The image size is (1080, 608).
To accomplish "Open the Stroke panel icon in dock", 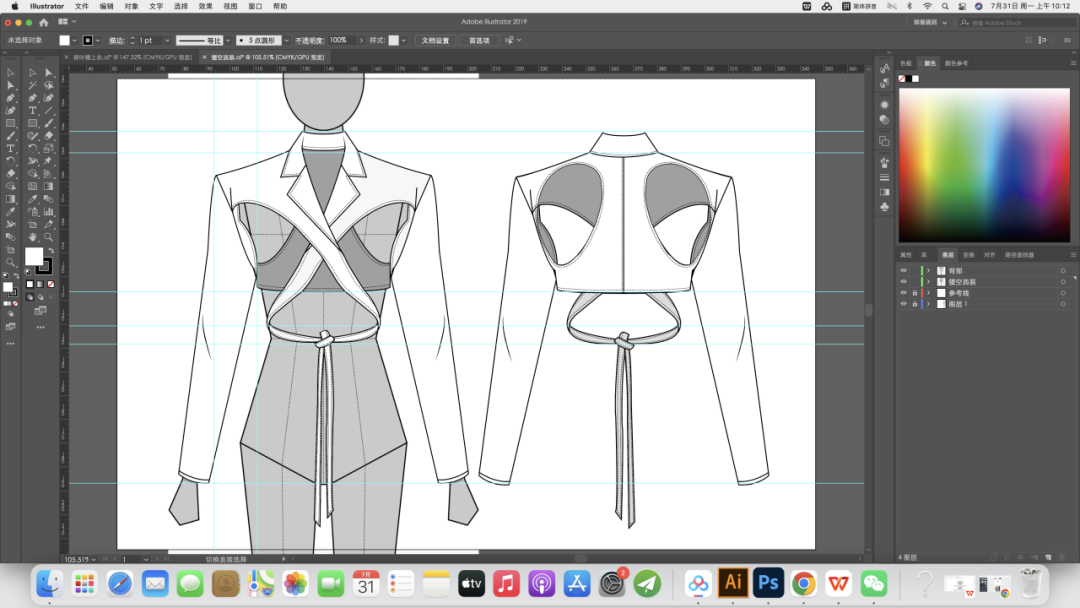I will point(885,177).
